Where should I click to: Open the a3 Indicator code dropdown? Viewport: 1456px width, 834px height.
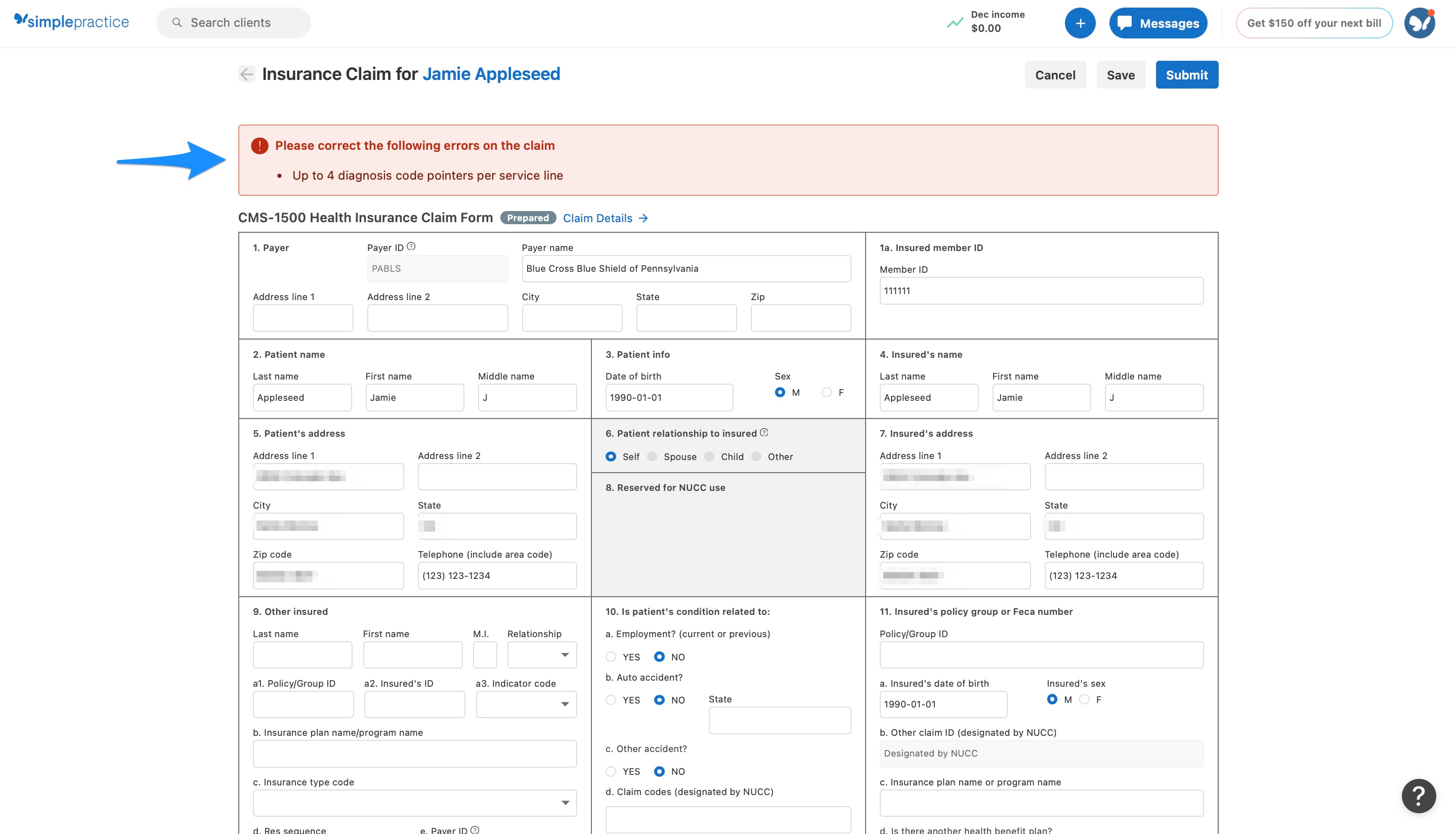point(526,704)
